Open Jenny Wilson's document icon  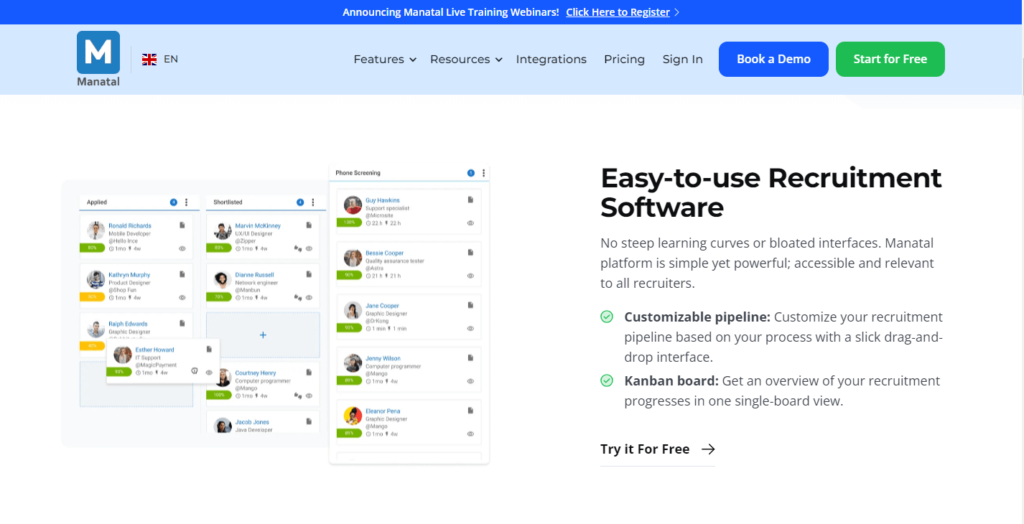click(470, 358)
